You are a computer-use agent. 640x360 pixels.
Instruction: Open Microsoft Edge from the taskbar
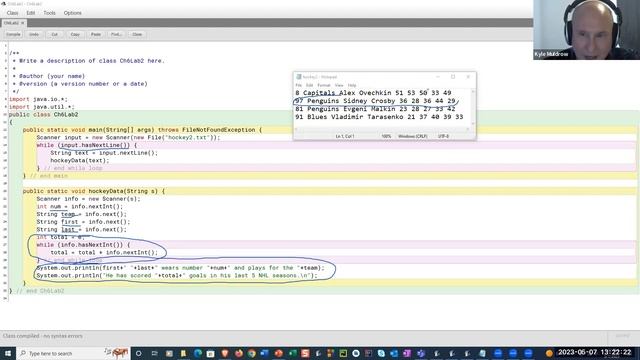pos(198,353)
